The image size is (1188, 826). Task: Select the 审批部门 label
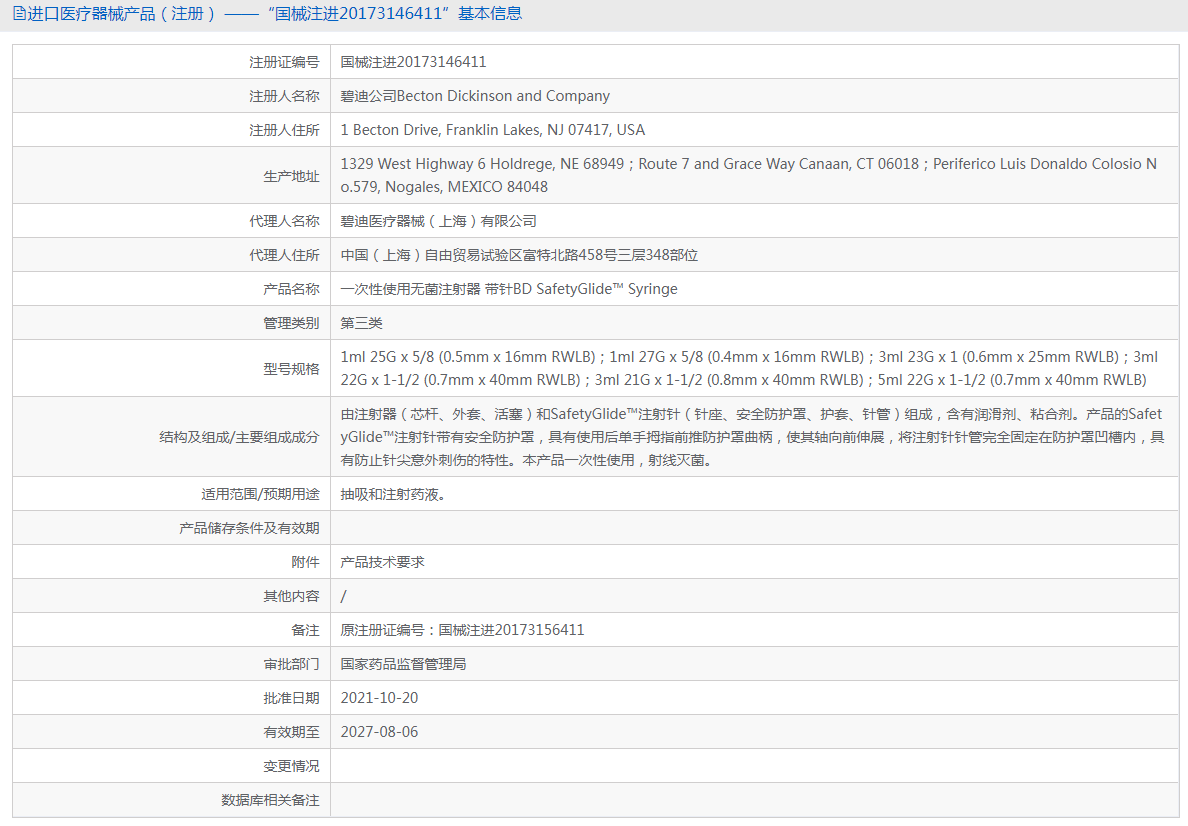(291, 665)
